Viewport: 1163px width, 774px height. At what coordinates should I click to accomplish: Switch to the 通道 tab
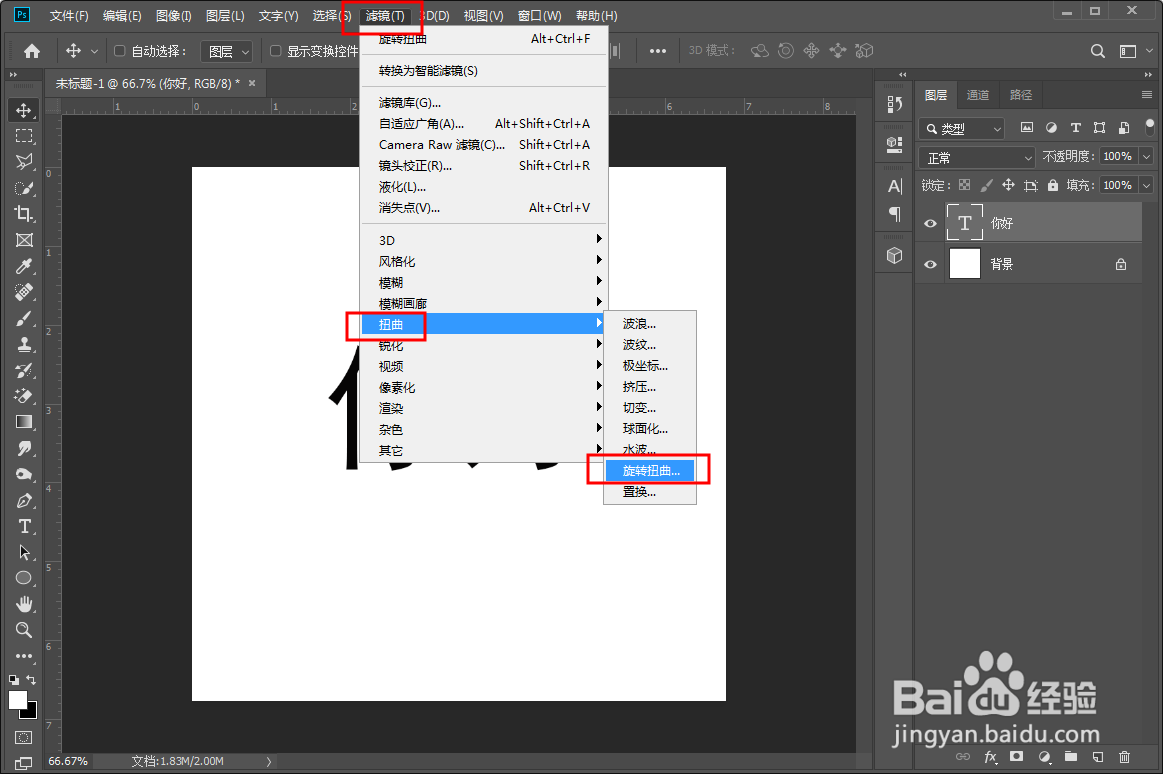(x=978, y=95)
